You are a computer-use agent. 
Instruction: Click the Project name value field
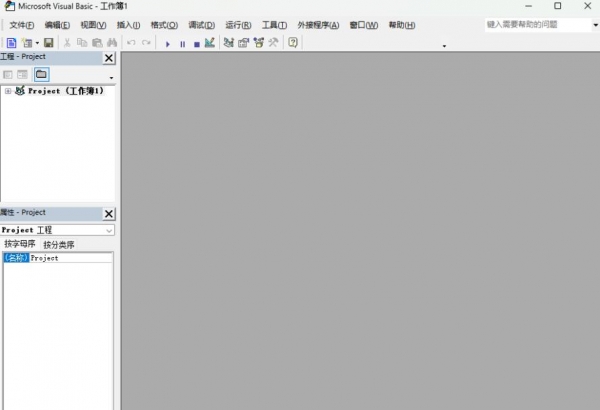[71, 258]
